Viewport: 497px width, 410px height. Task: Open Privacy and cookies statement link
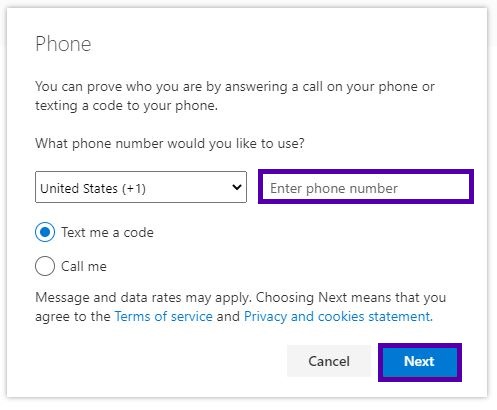338,316
